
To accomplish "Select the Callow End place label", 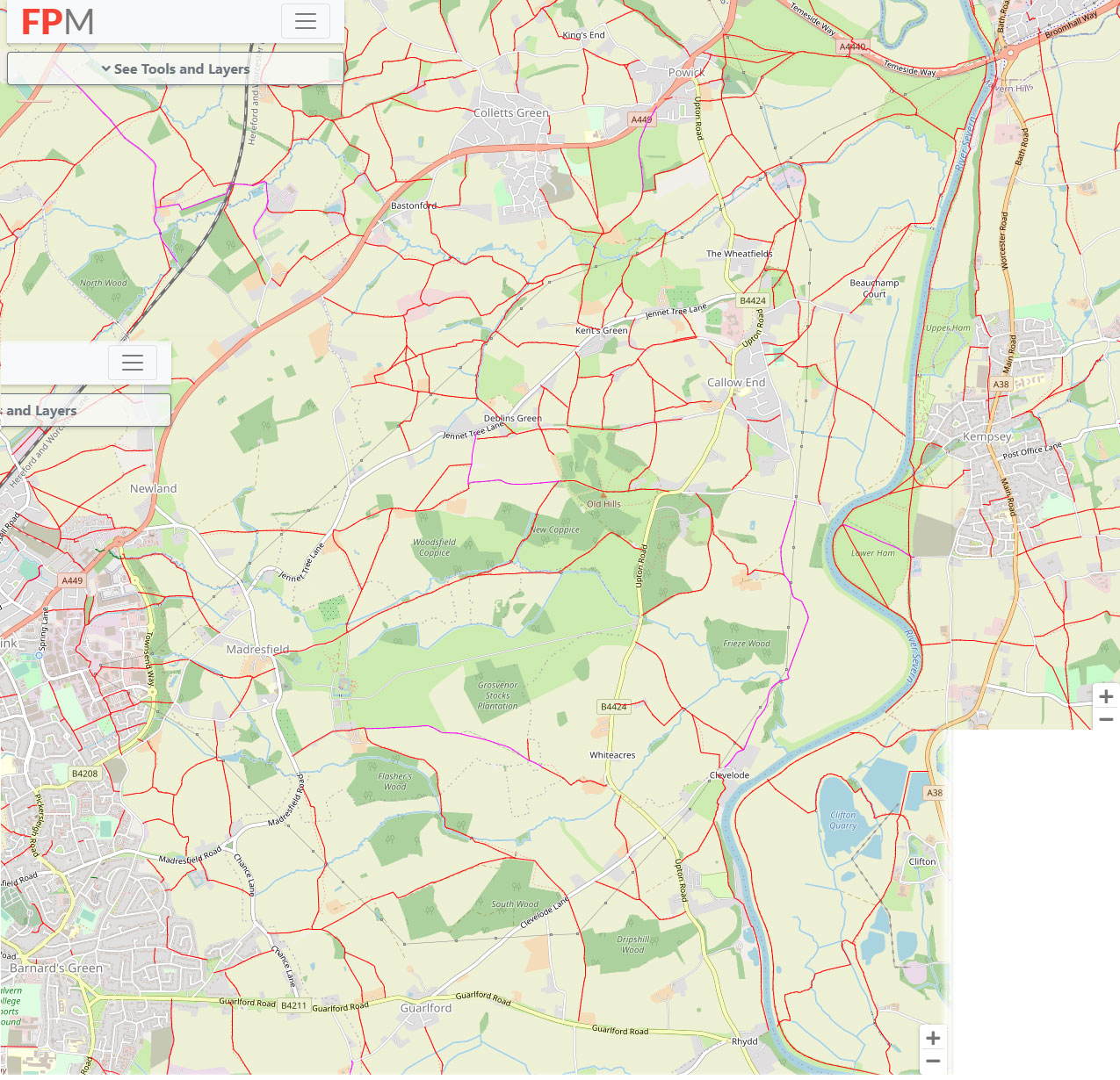I will (x=736, y=383).
